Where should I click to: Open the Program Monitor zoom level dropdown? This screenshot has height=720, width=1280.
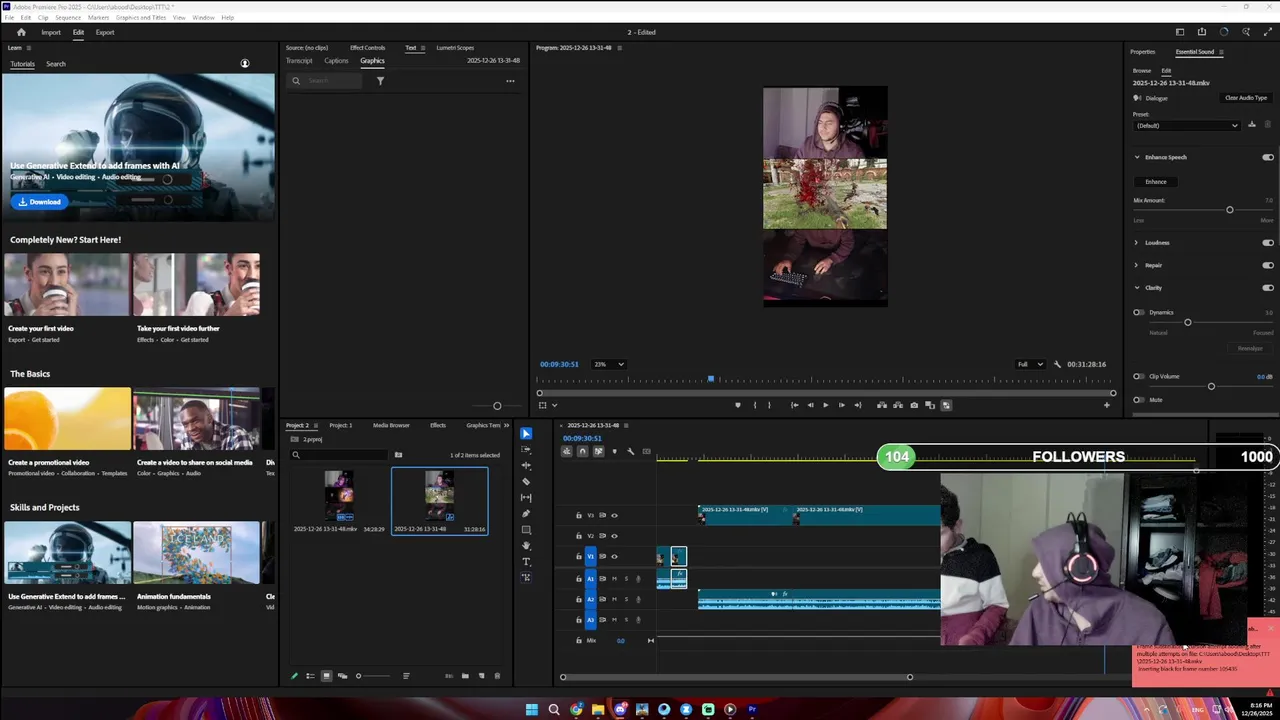pos(609,364)
